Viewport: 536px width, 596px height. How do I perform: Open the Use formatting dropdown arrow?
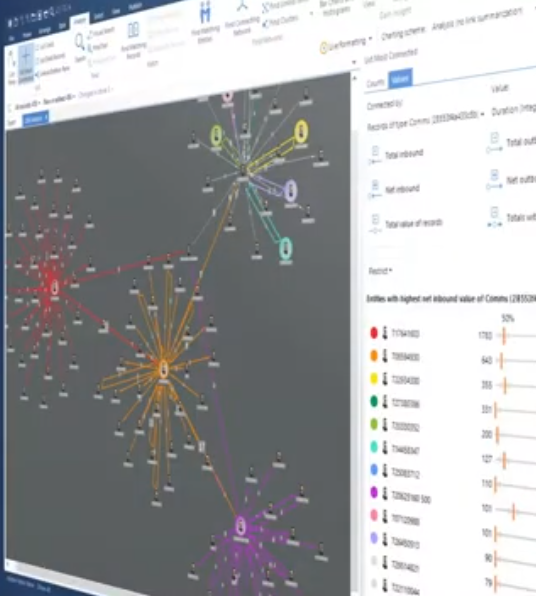click(370, 39)
